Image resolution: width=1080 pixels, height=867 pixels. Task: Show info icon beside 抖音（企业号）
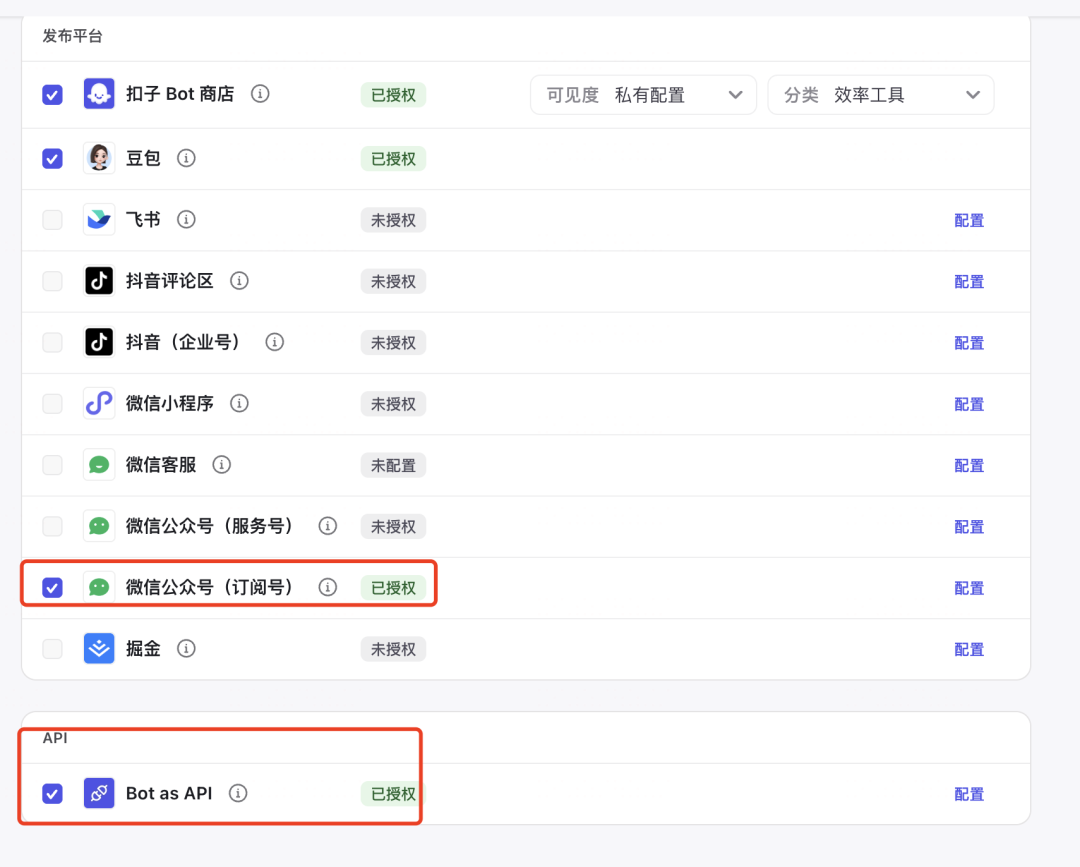(x=275, y=342)
